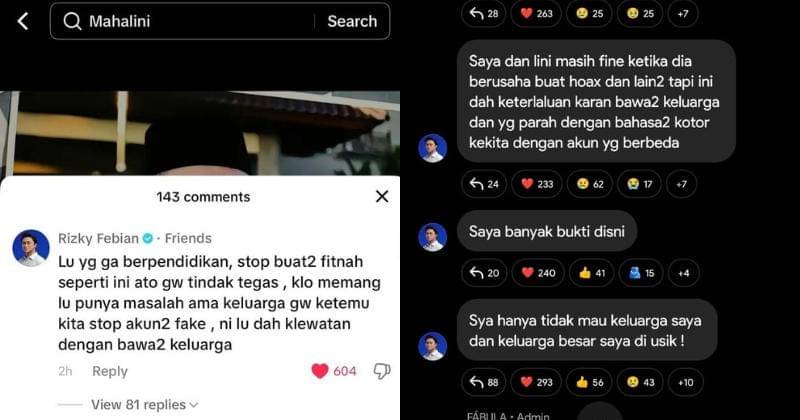Expand the +7 reactions below second message
800x420 pixels.
(x=682, y=184)
